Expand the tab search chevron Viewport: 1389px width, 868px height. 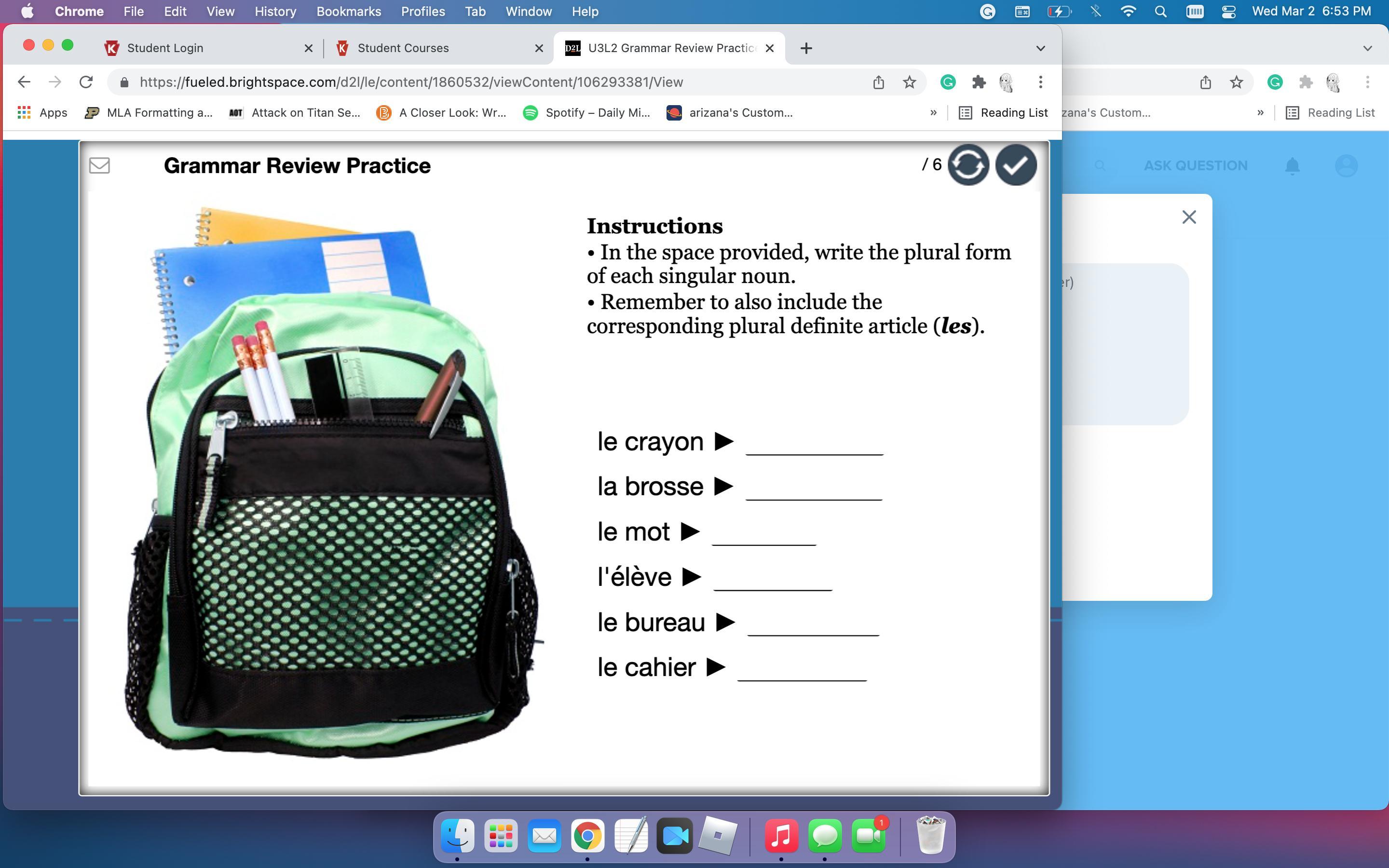(x=1040, y=48)
